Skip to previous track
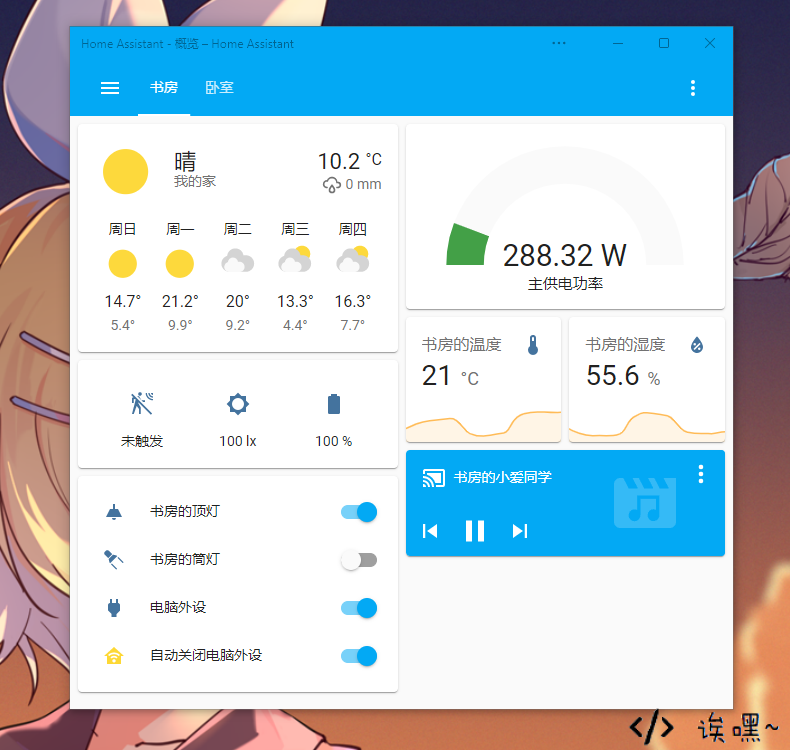 [x=430, y=531]
